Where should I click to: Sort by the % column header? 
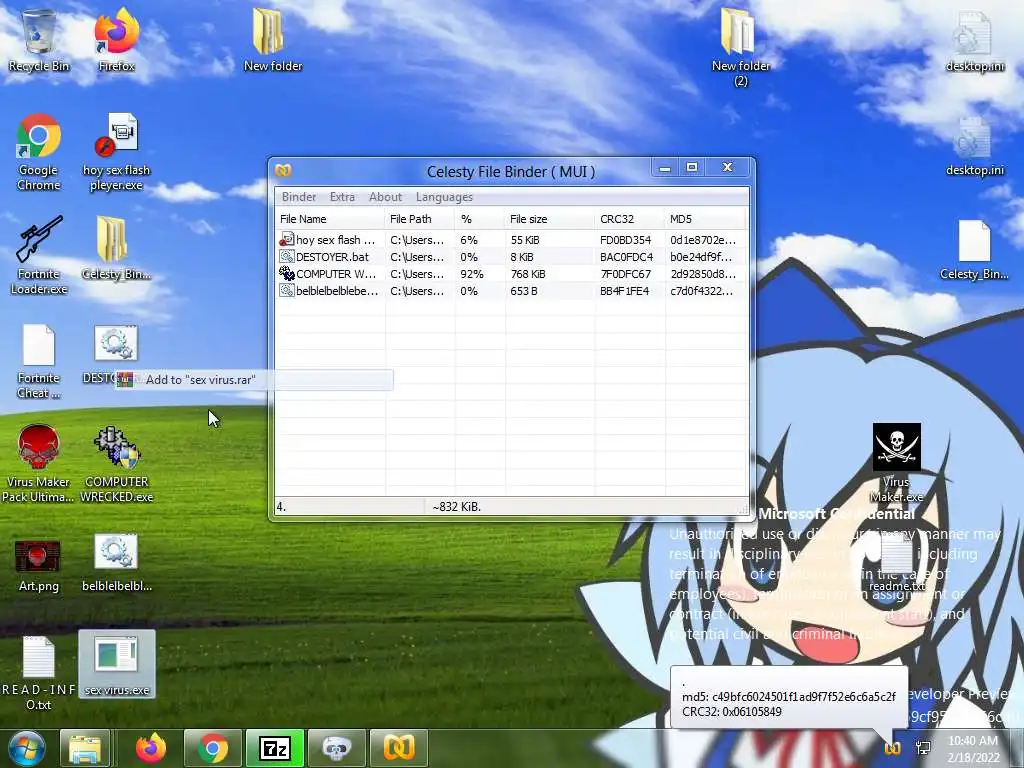coord(480,219)
